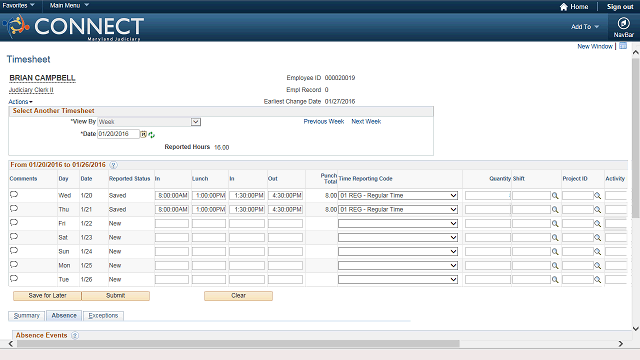
Task: Go to Next Week
Action: [366, 122]
